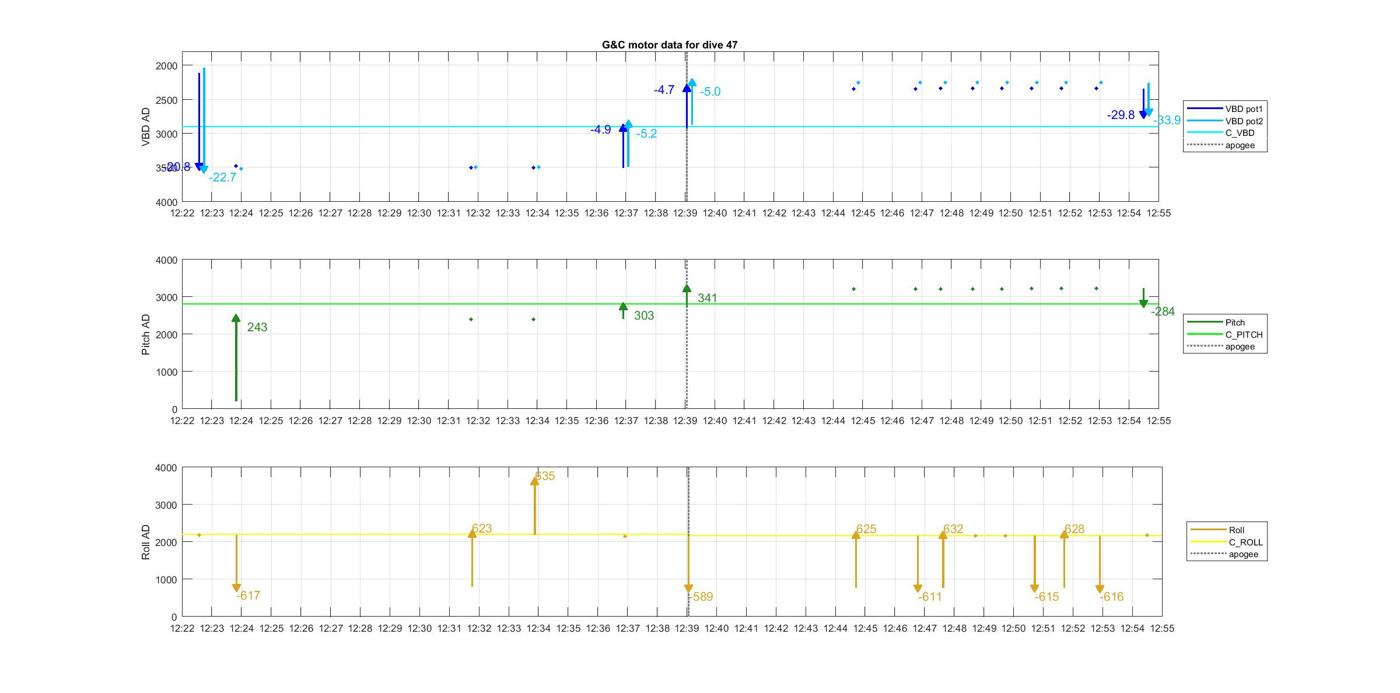Click the '-5.0' VBD value label
The image size is (1400, 693).
coord(710,92)
